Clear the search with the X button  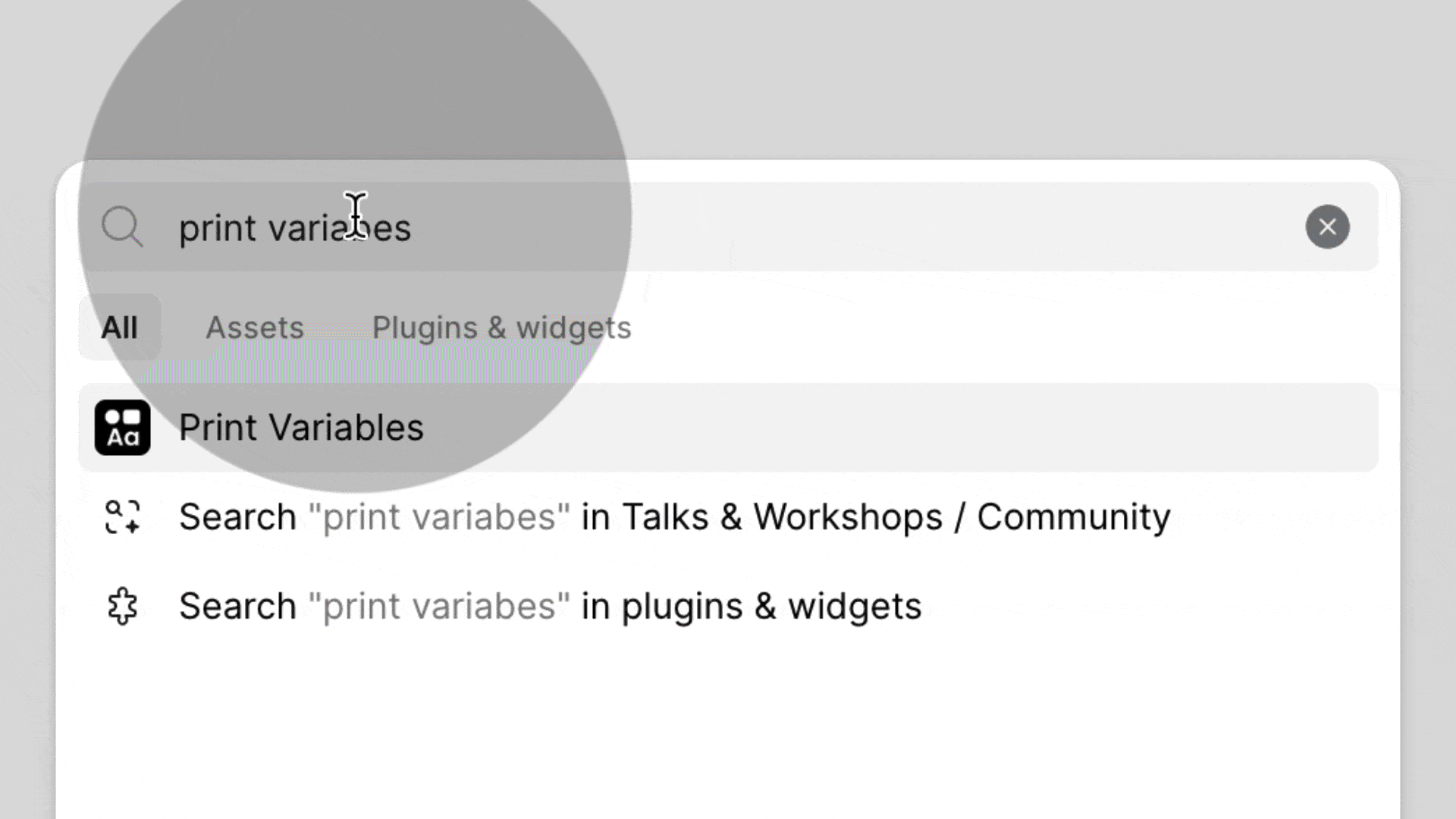coord(1327,227)
